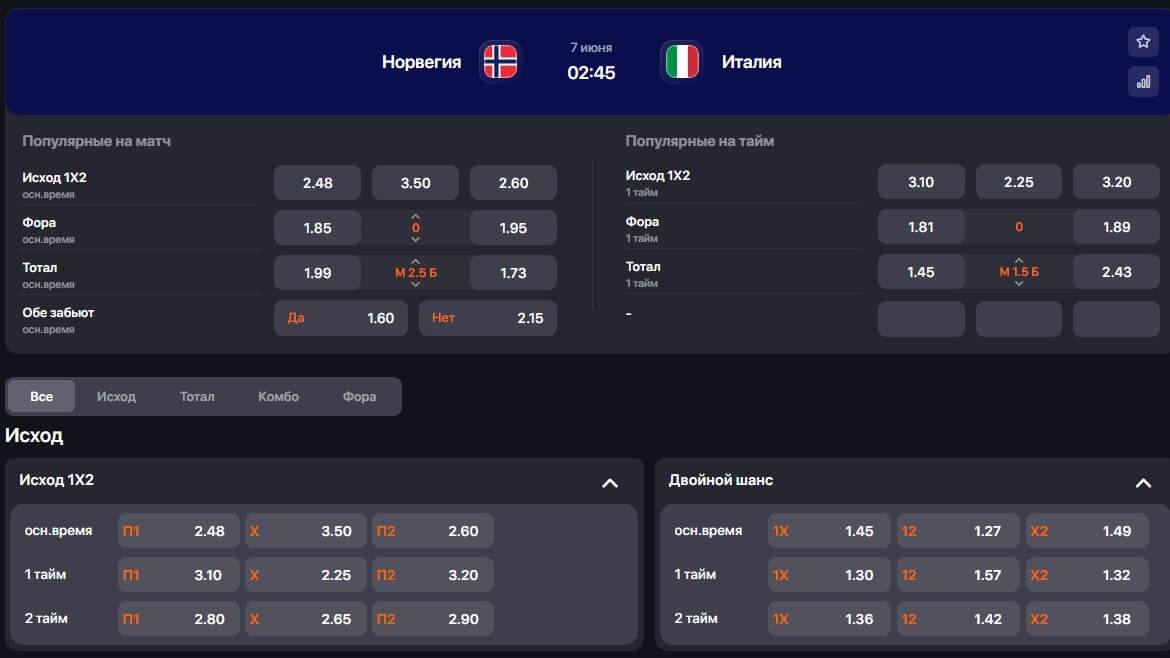Click the Norway flag icon

[x=500, y=61]
